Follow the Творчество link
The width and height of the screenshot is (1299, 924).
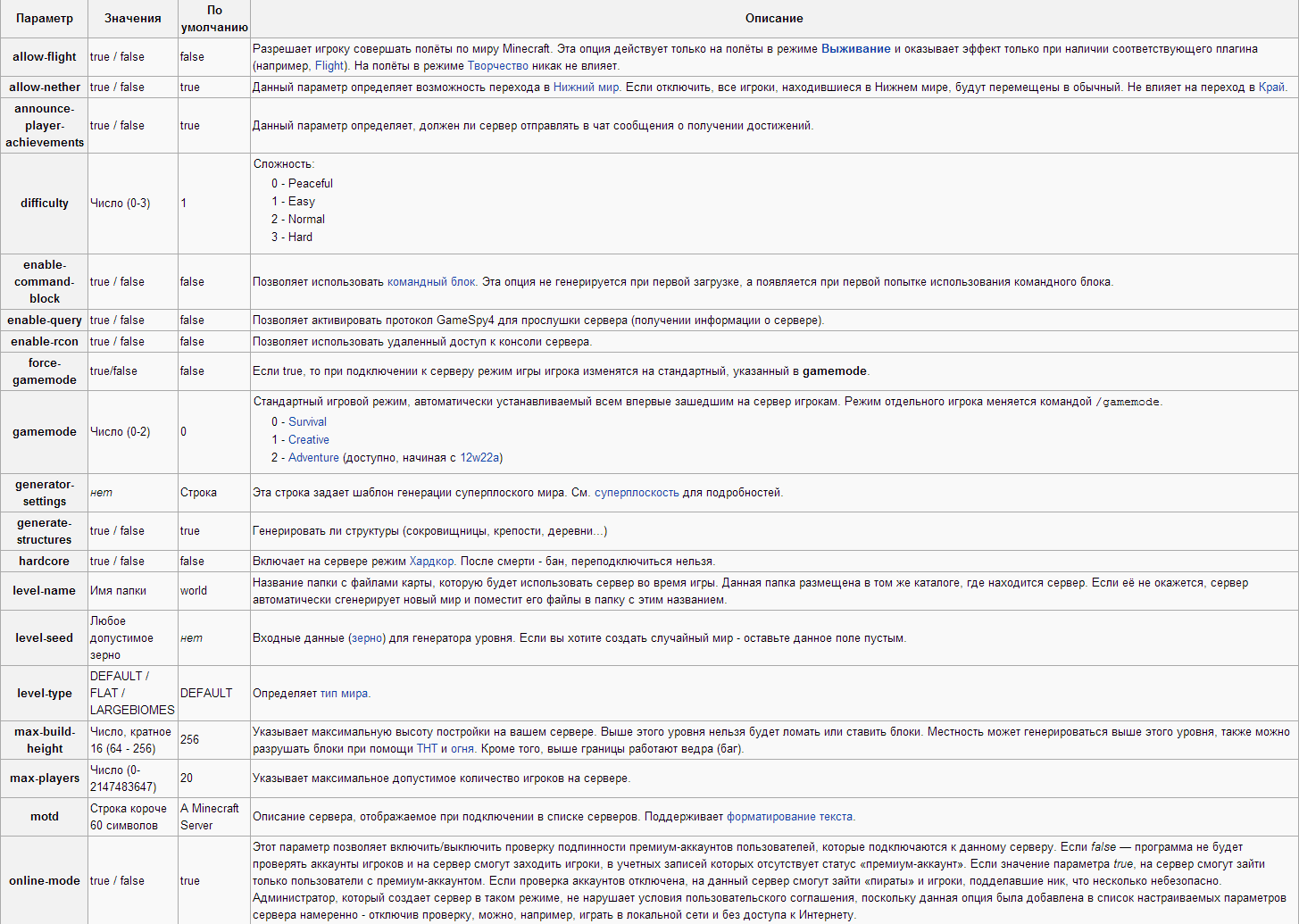(498, 66)
